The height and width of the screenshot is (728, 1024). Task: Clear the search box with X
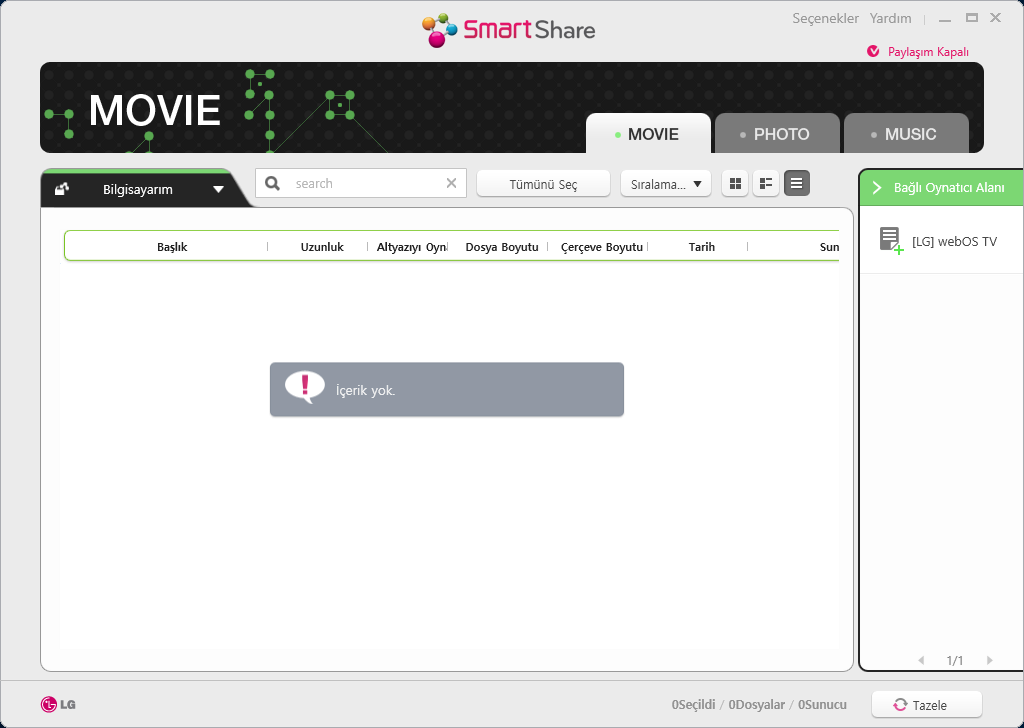[451, 183]
